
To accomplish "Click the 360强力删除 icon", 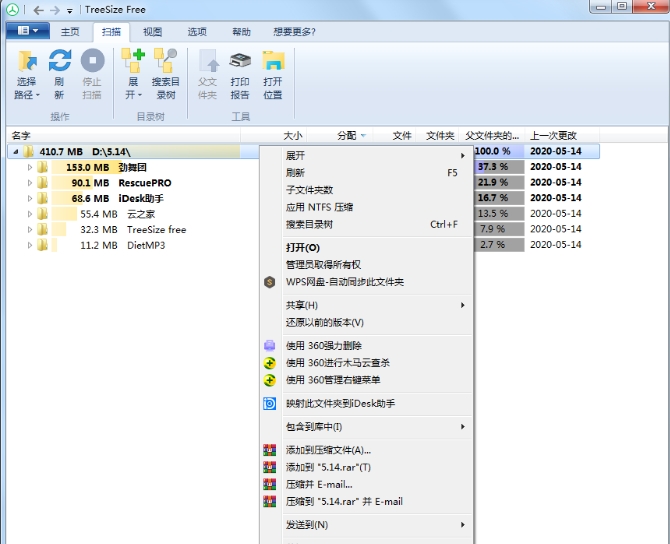I will pyautogui.click(x=270, y=345).
